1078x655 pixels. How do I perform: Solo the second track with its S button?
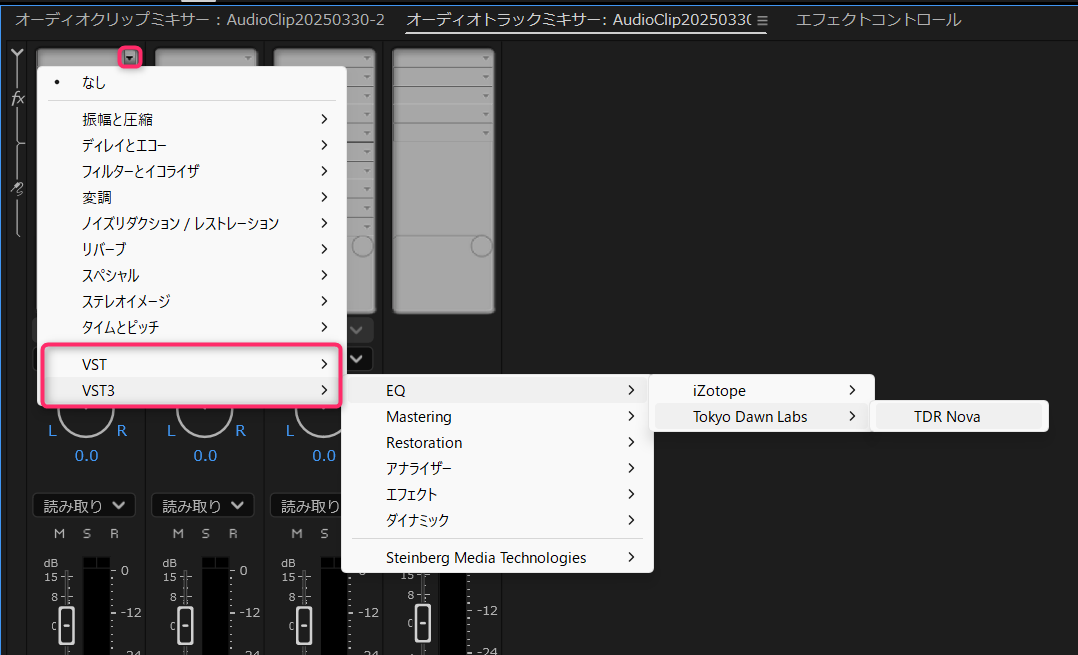click(205, 534)
